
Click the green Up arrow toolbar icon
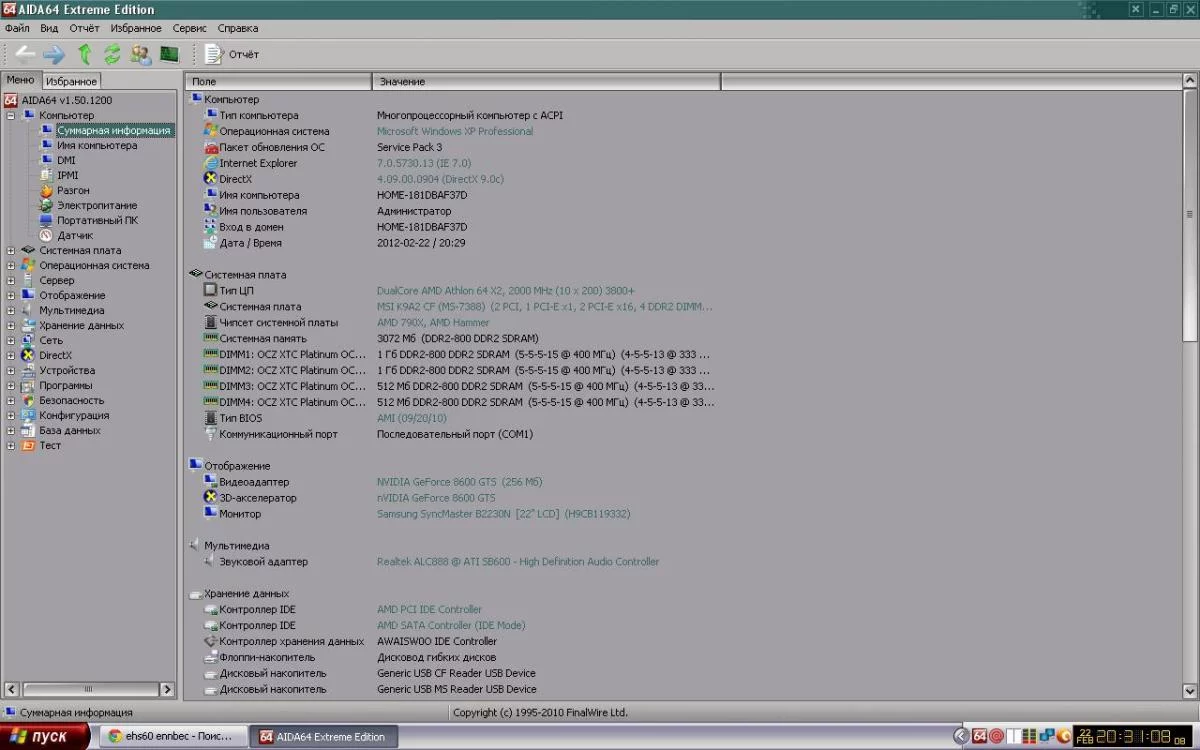(85, 54)
